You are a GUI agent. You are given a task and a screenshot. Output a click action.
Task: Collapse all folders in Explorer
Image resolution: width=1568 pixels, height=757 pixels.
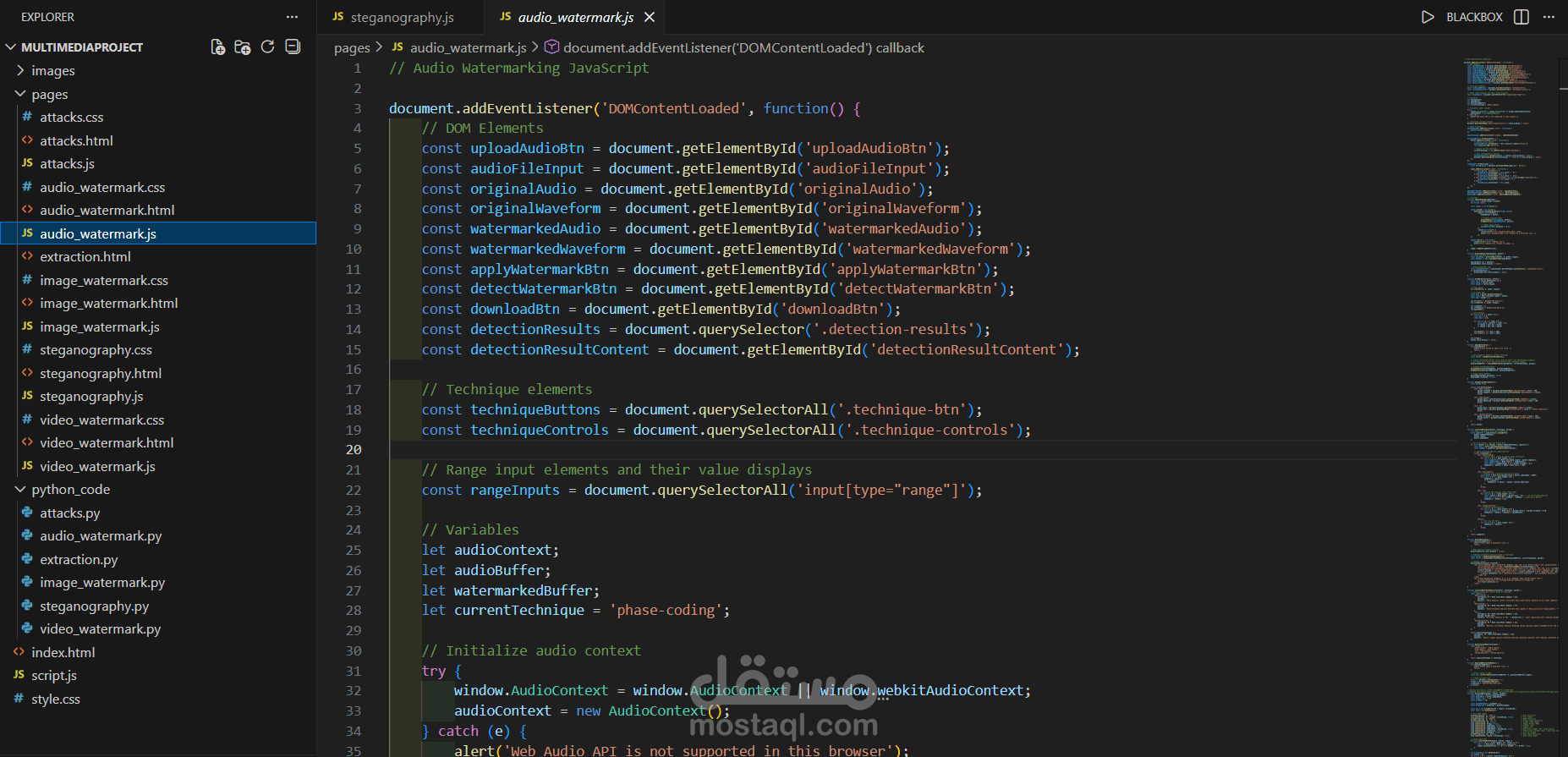coord(293,47)
